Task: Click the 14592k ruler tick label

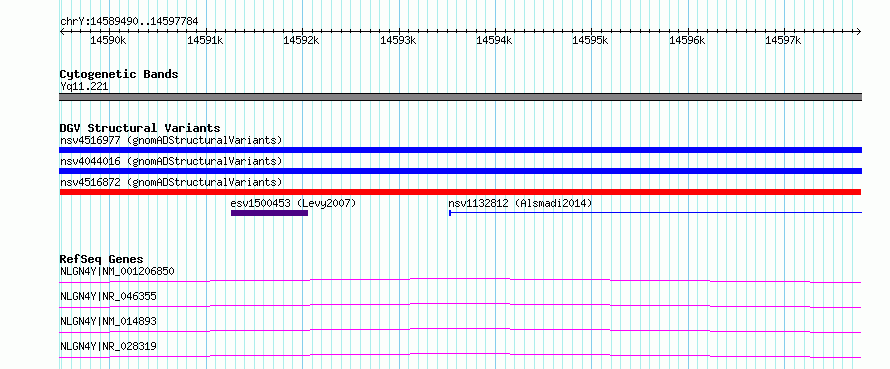Action: coord(302,40)
